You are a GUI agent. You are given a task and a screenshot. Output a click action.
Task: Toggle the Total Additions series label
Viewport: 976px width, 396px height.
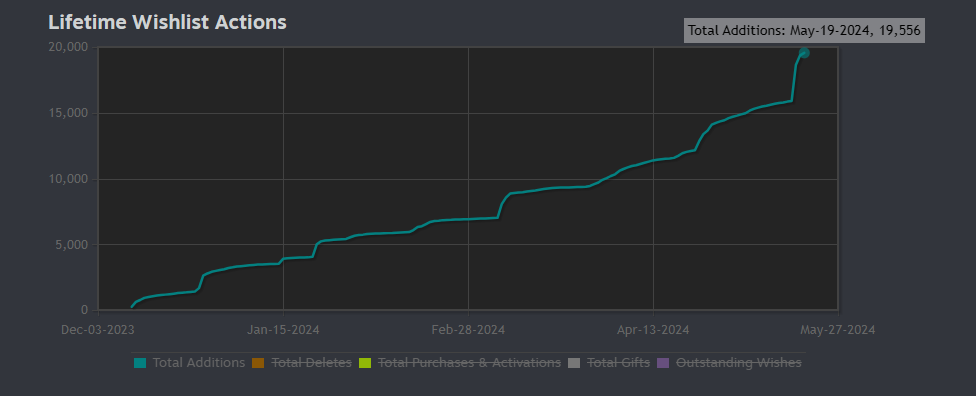point(199,362)
